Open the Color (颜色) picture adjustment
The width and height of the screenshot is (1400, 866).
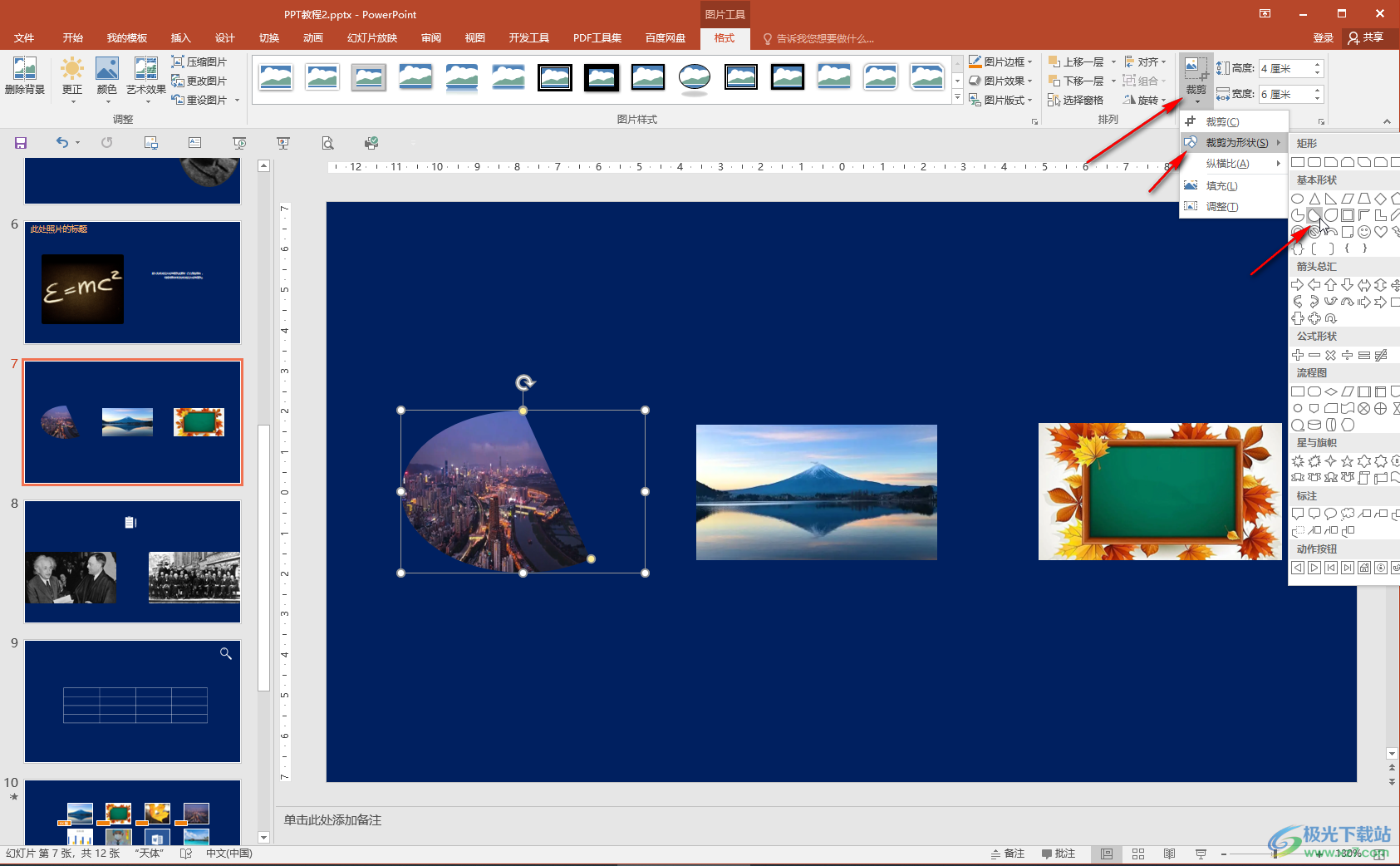click(107, 80)
